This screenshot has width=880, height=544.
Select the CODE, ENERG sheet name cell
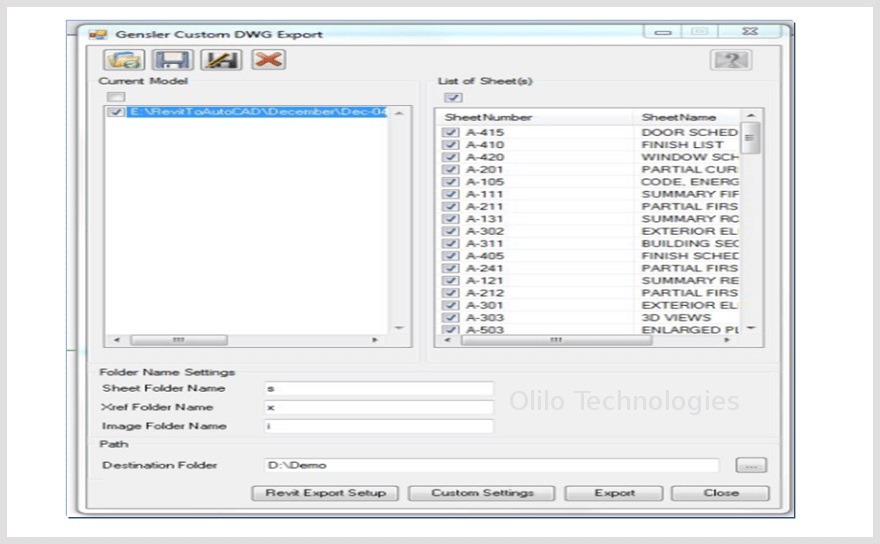(689, 182)
